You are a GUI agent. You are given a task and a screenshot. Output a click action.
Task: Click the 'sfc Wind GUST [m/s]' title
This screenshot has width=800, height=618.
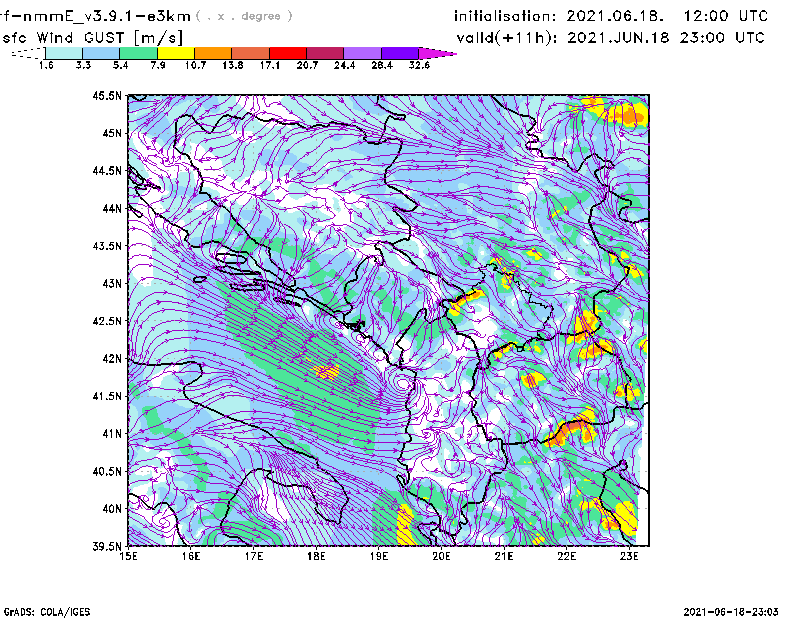pos(92,38)
